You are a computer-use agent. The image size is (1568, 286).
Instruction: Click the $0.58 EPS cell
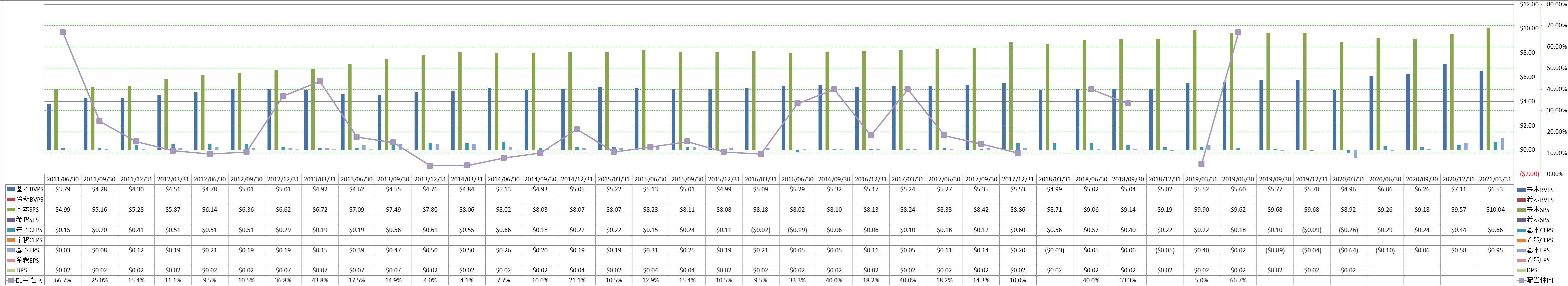[x=1458, y=250]
